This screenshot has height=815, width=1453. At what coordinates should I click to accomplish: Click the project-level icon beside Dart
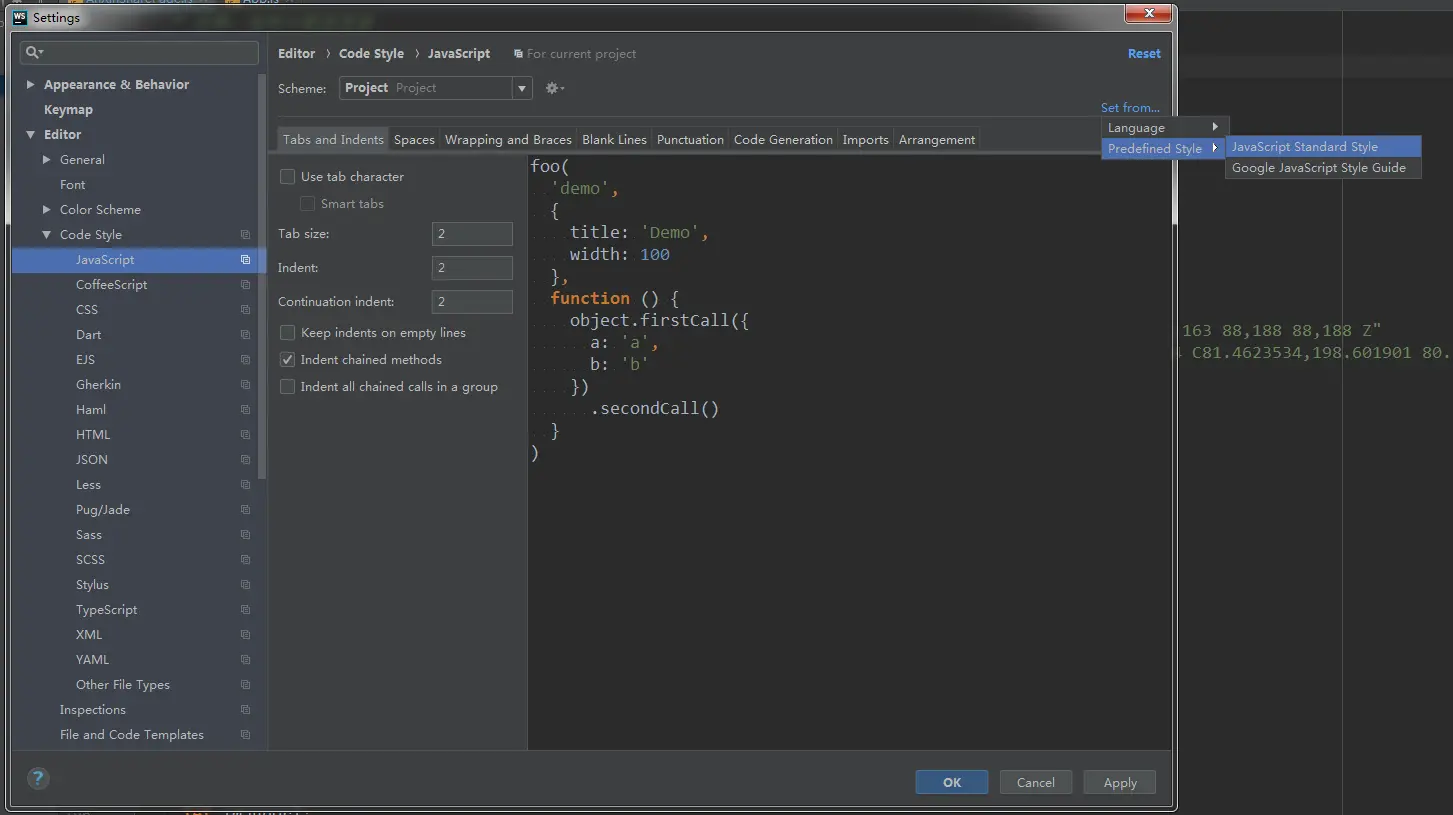(x=245, y=335)
